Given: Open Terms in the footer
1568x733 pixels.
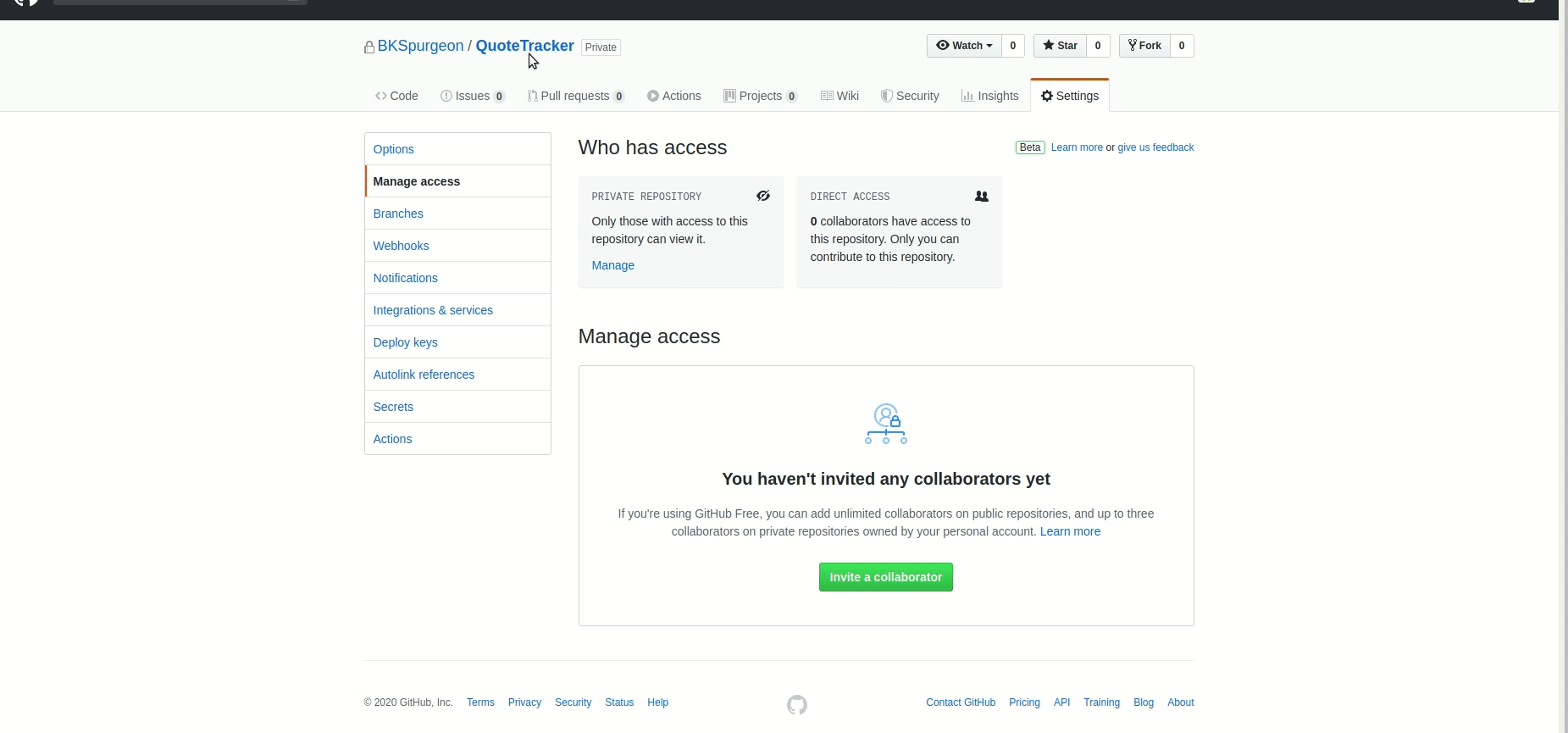Looking at the screenshot, I should click(480, 702).
